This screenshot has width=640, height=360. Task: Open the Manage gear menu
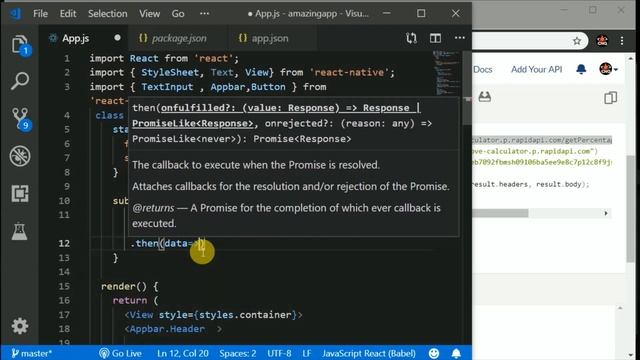point(20,326)
